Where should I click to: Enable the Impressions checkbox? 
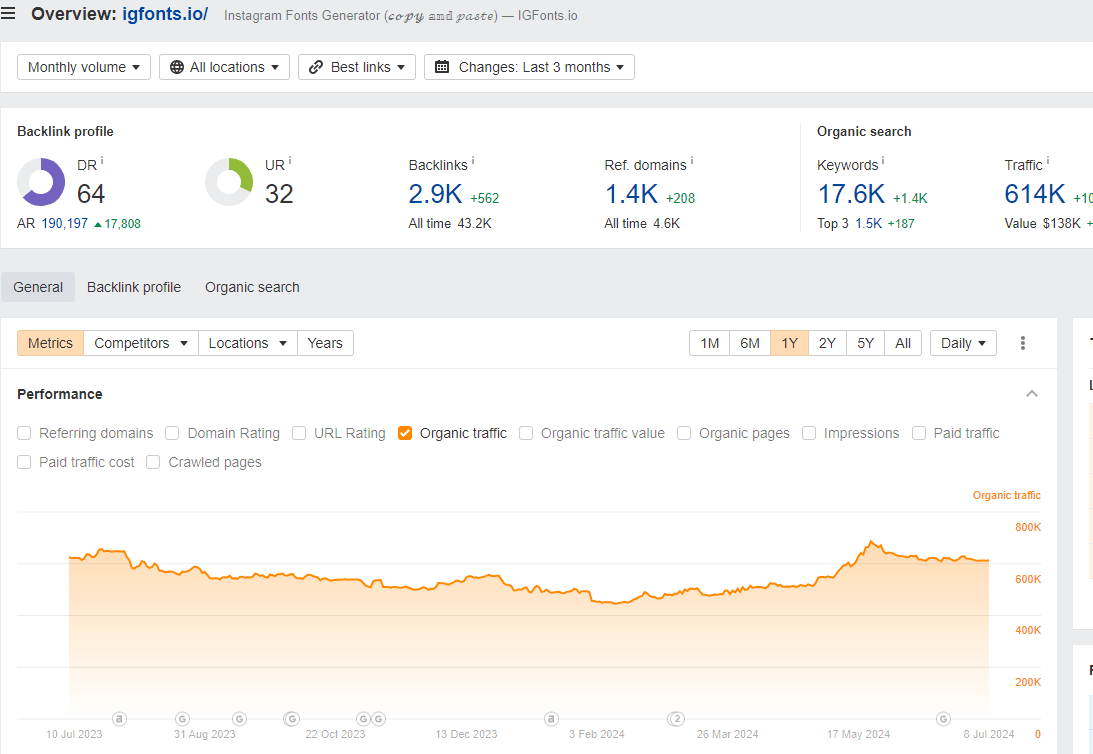tap(809, 433)
